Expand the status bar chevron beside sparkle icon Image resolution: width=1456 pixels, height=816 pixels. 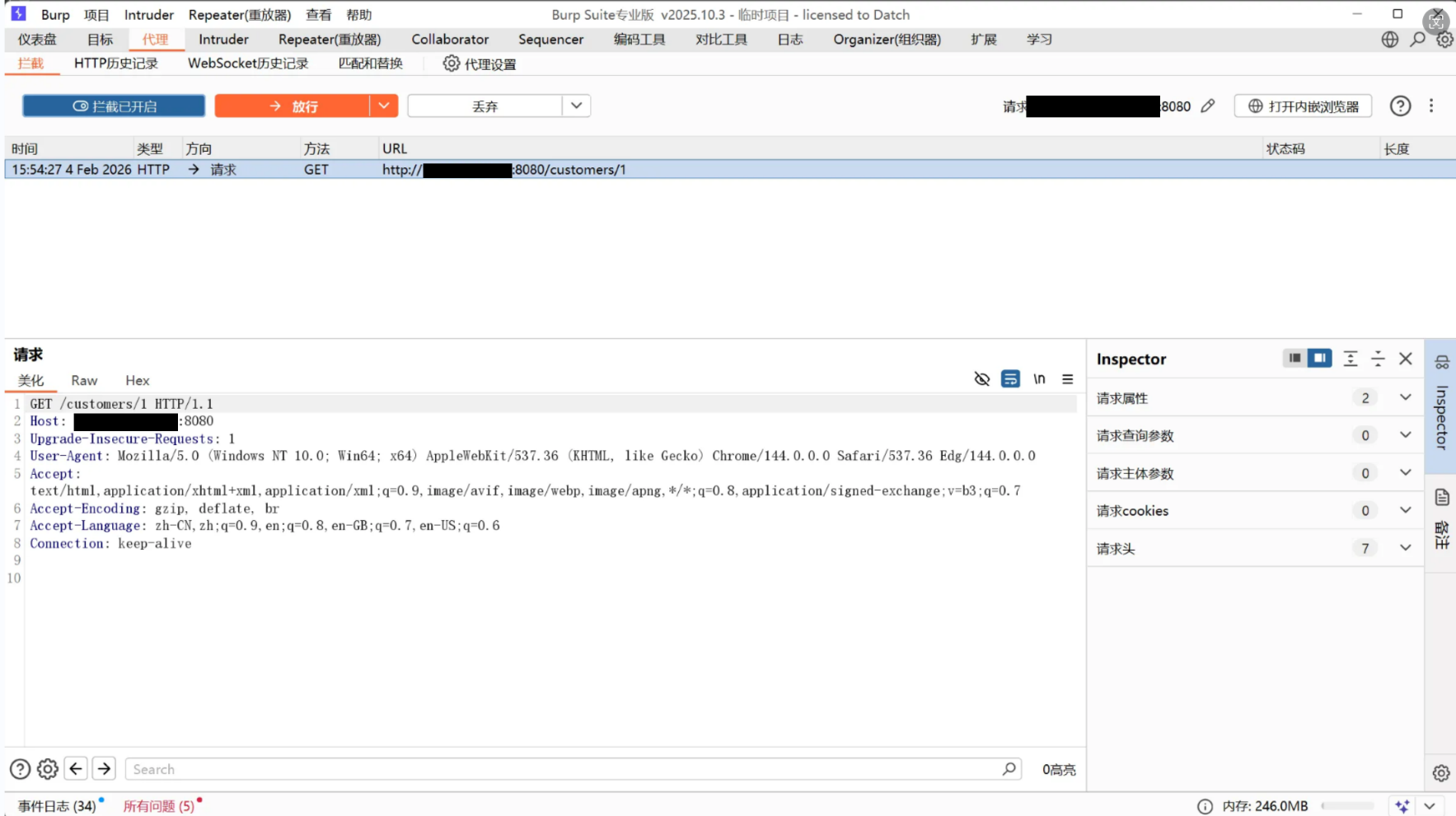tap(1430, 806)
